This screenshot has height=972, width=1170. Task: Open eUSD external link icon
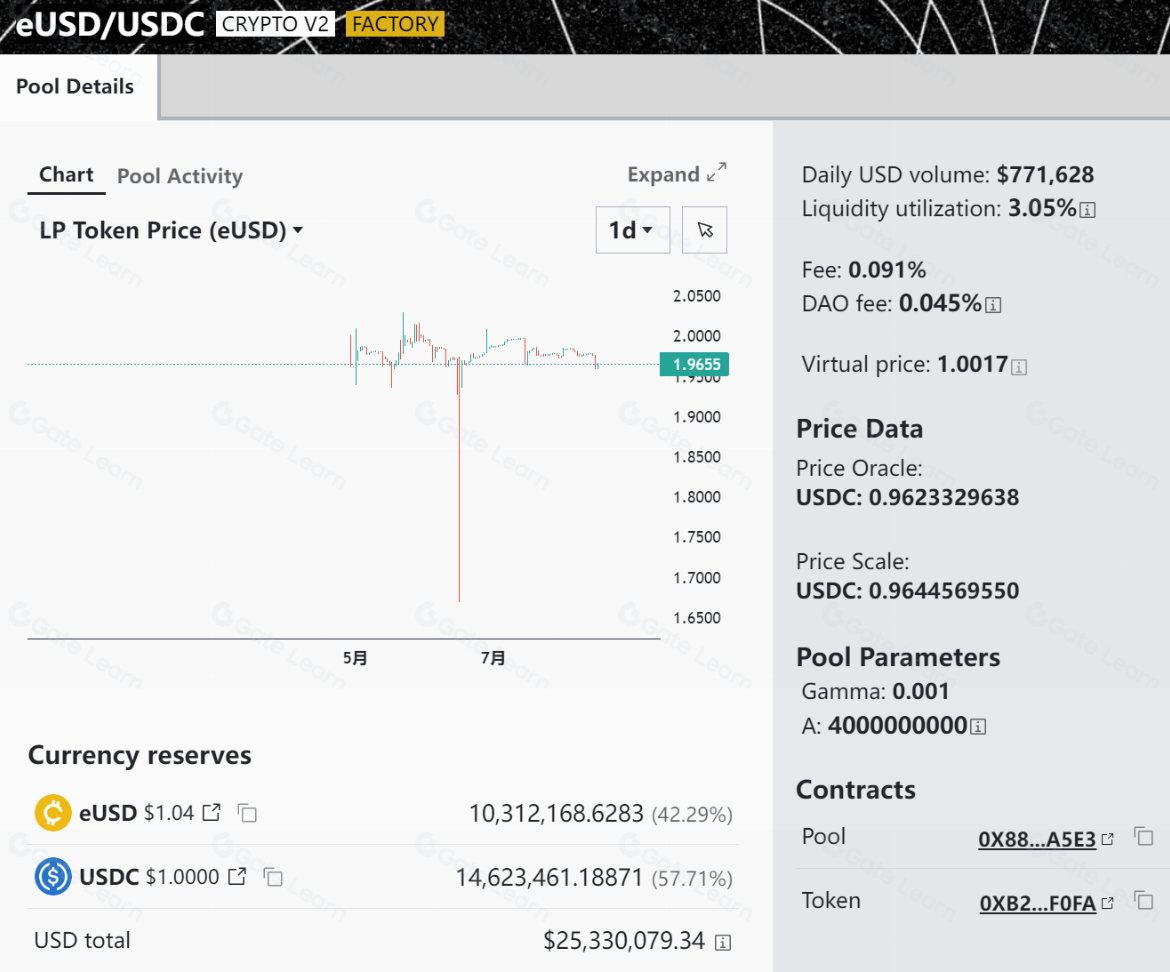[211, 813]
